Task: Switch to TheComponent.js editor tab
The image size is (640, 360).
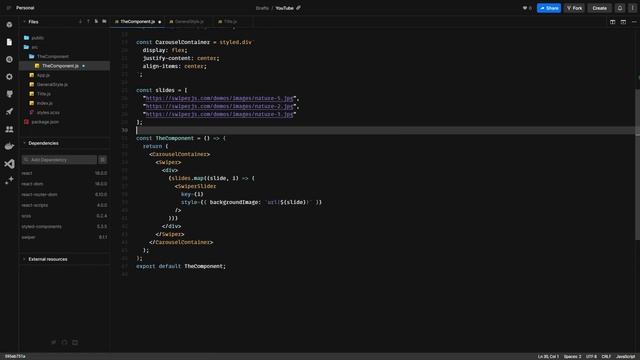Action: tap(138, 22)
